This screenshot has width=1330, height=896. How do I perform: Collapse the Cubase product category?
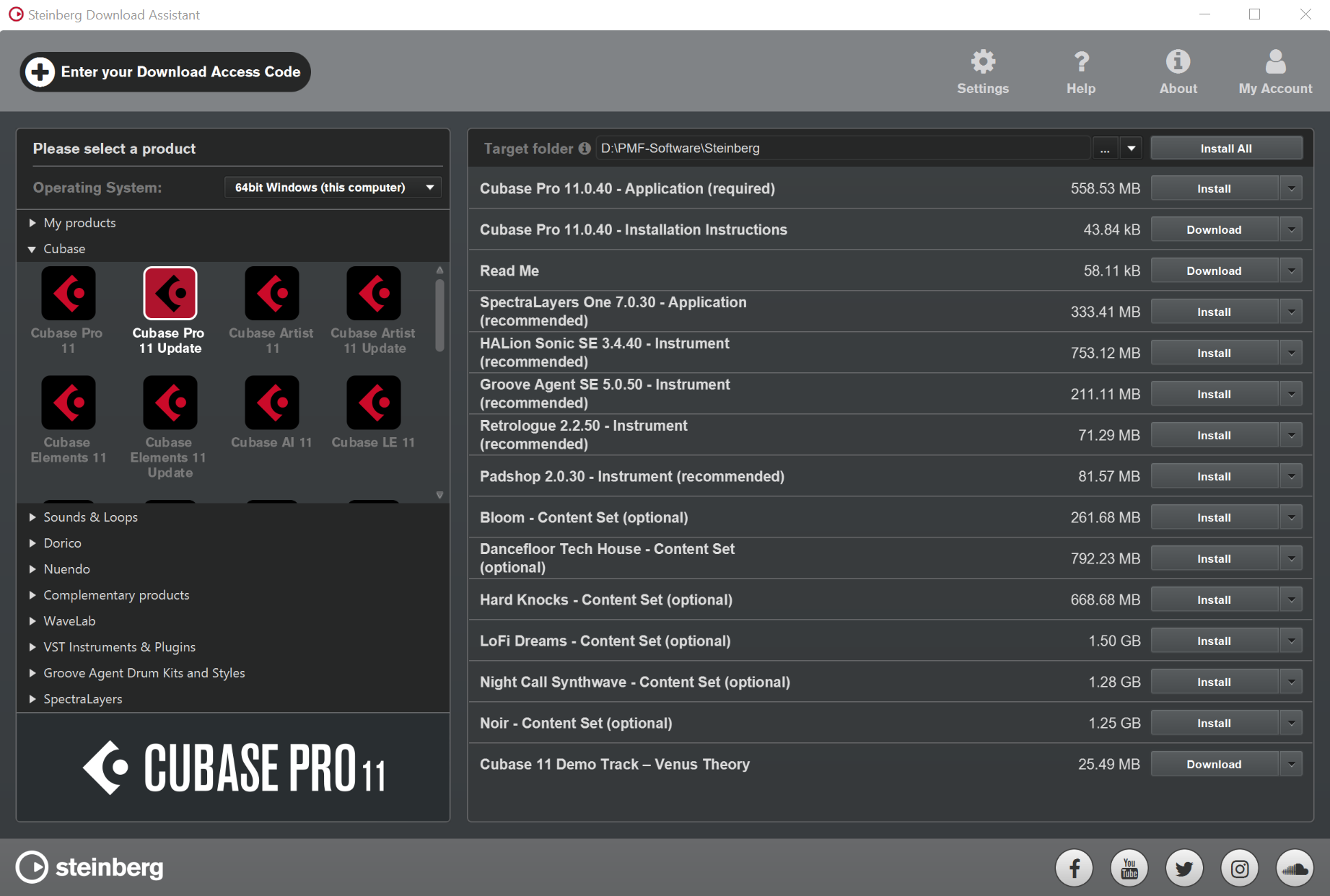32,249
